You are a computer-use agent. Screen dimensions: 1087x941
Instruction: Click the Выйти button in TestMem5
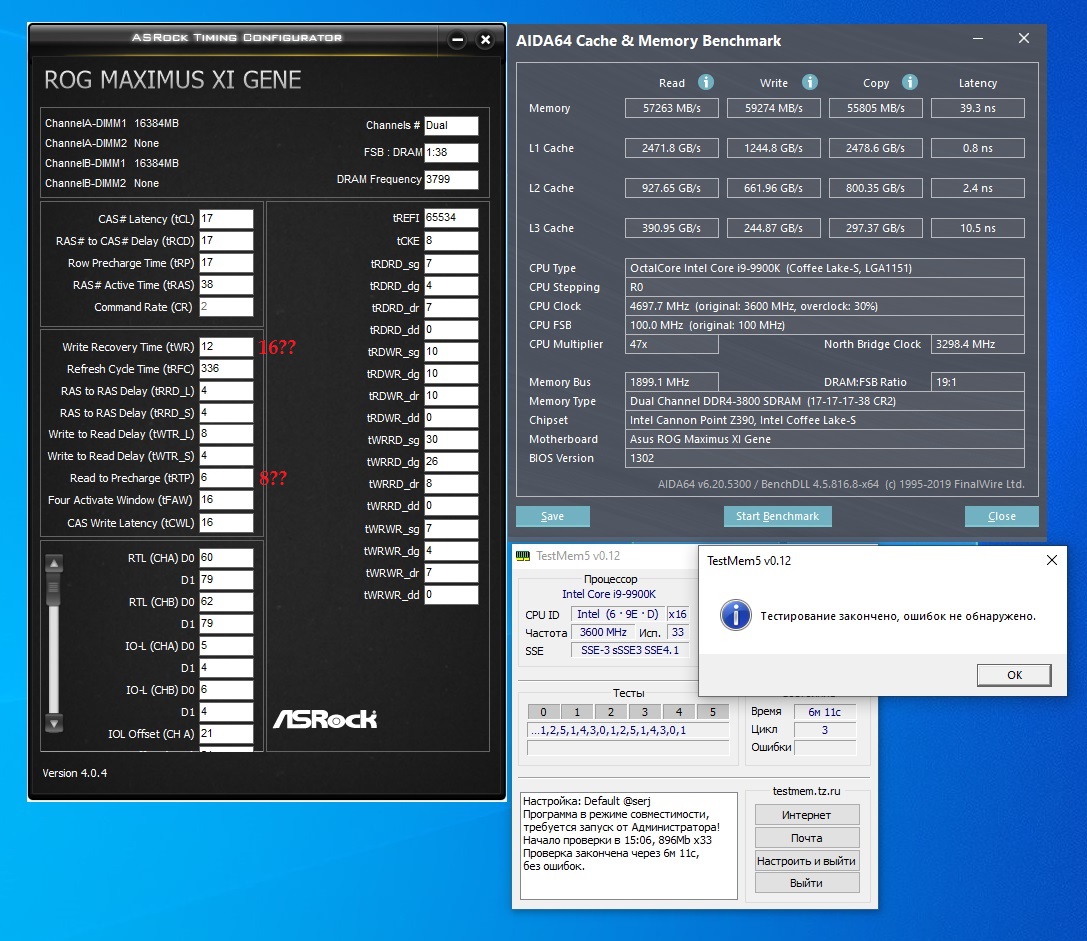(x=806, y=883)
